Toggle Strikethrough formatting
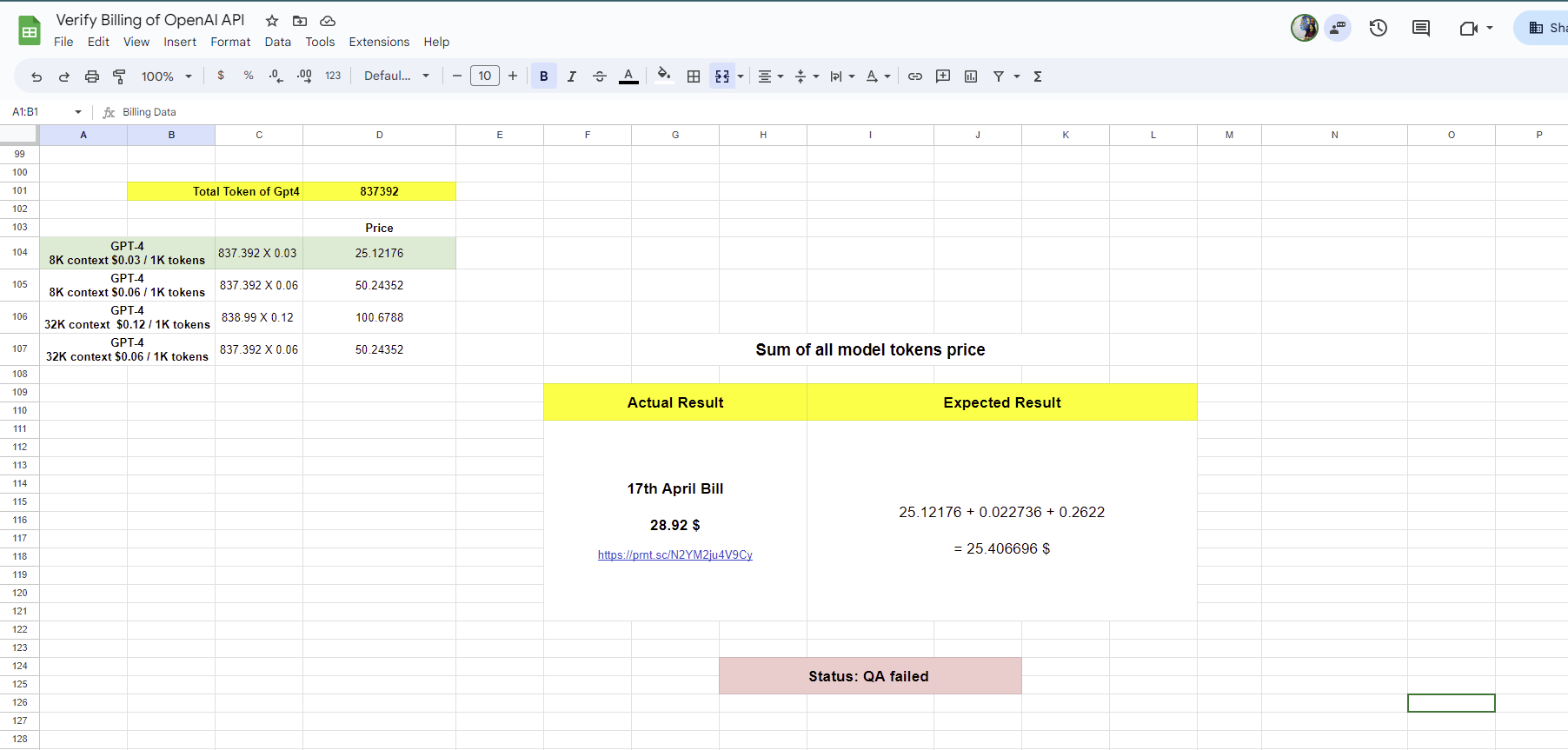The image size is (1568, 750). [600, 76]
